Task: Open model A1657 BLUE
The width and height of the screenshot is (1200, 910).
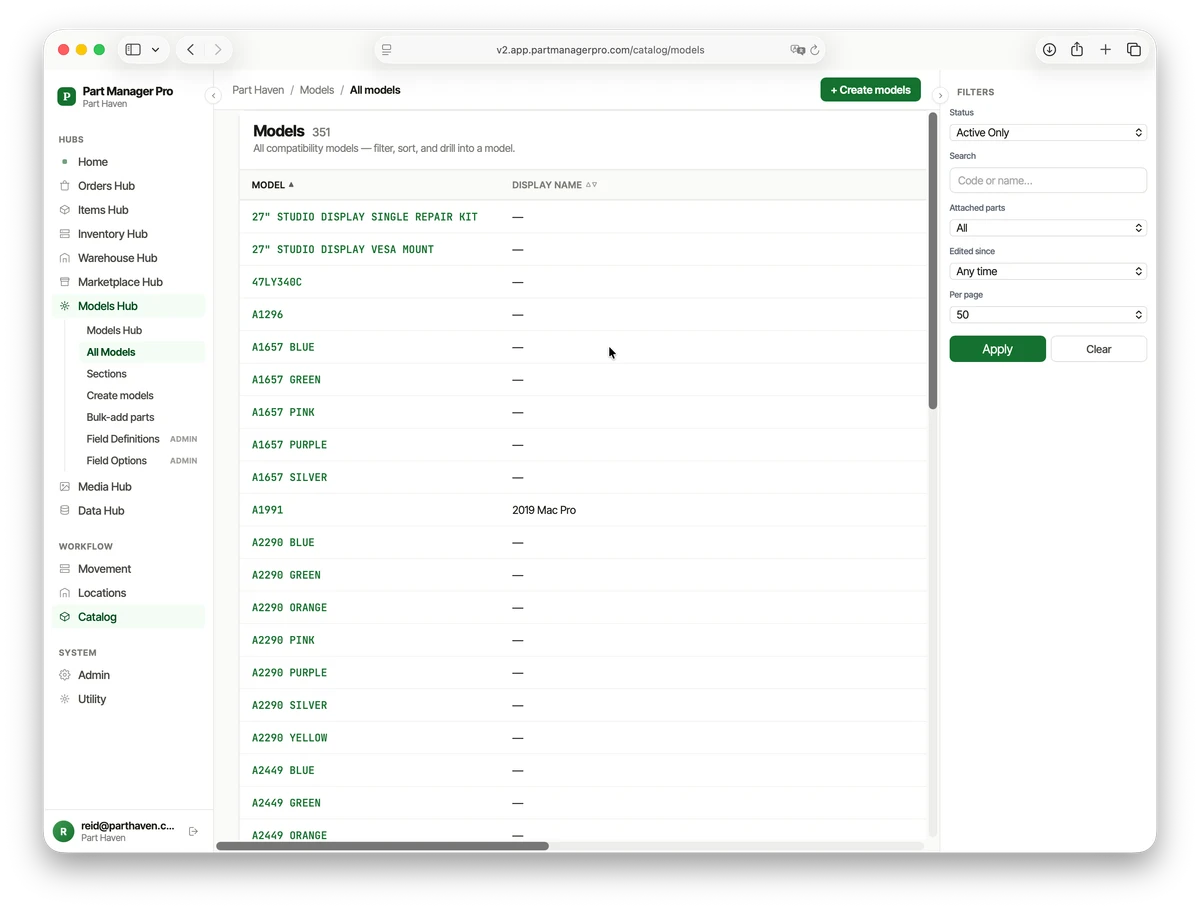Action: (x=283, y=347)
